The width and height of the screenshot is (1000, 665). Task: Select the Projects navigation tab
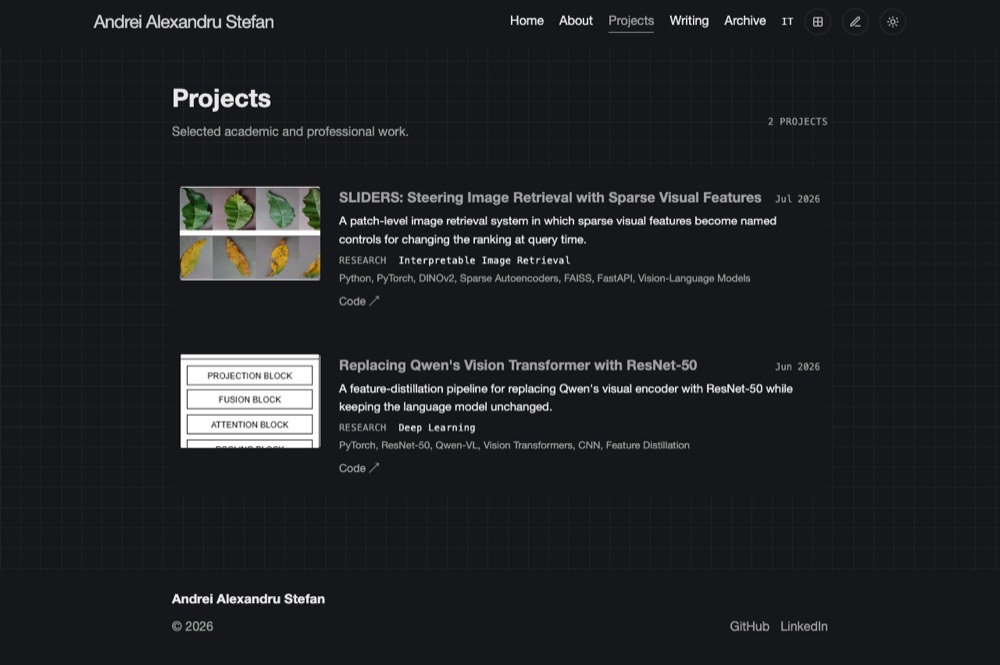631,21
